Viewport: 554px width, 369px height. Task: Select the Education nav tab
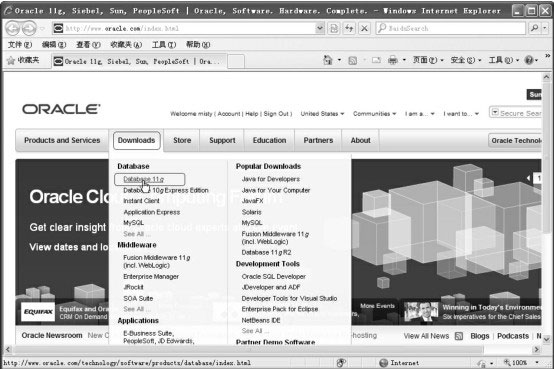click(269, 140)
